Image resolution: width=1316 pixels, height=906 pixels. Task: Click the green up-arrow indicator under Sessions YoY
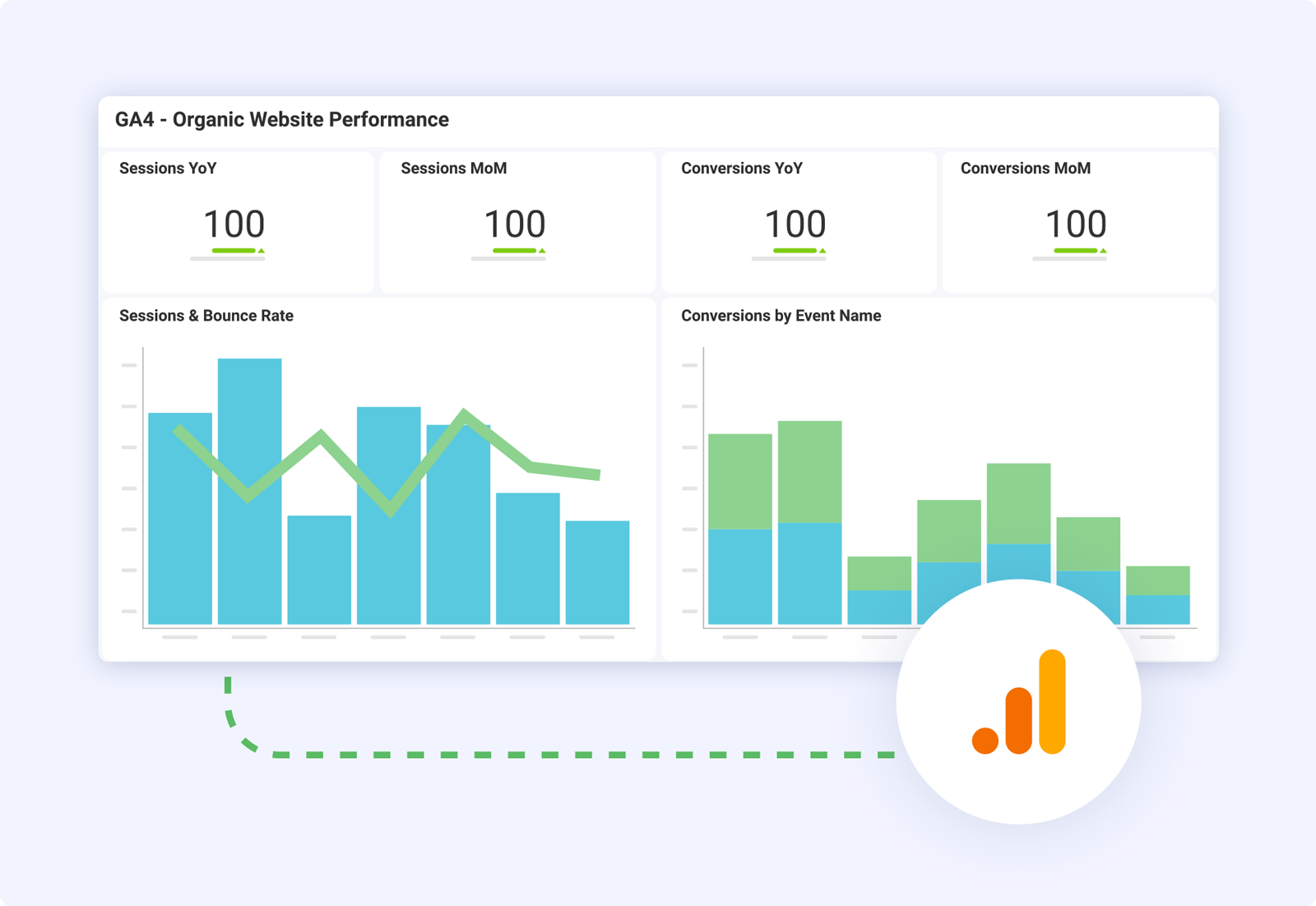pyautogui.click(x=262, y=250)
